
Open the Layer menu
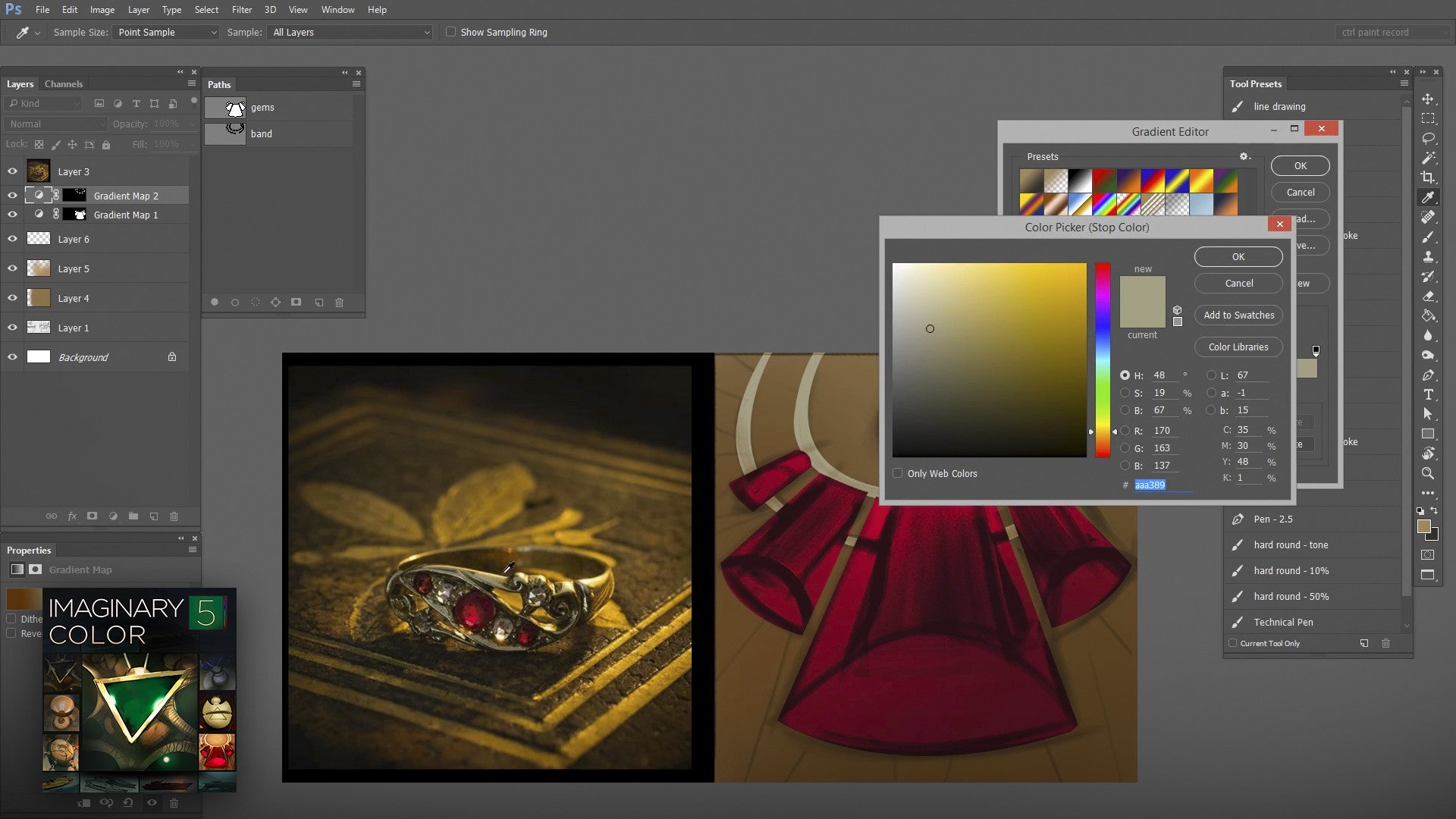coord(138,9)
